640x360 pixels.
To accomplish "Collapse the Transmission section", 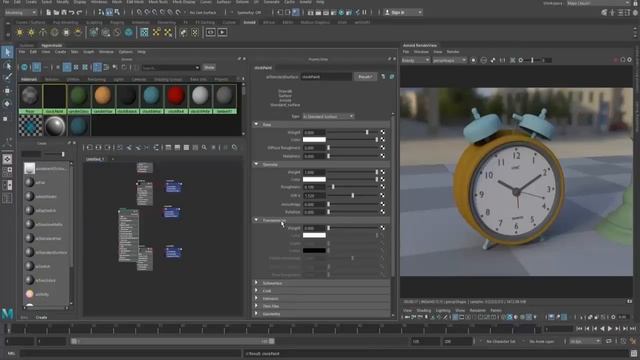I will pyautogui.click(x=256, y=220).
